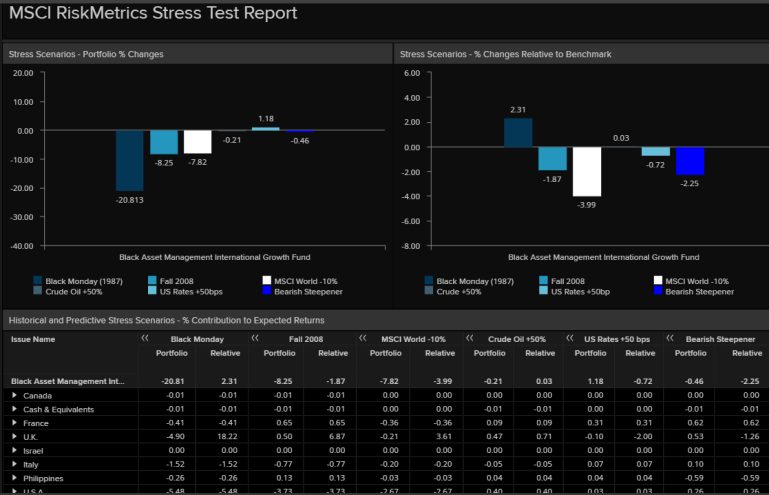Click summary Black Monday Portfolio value -20.81
Viewport: 769px width, 495px height.
(174, 381)
